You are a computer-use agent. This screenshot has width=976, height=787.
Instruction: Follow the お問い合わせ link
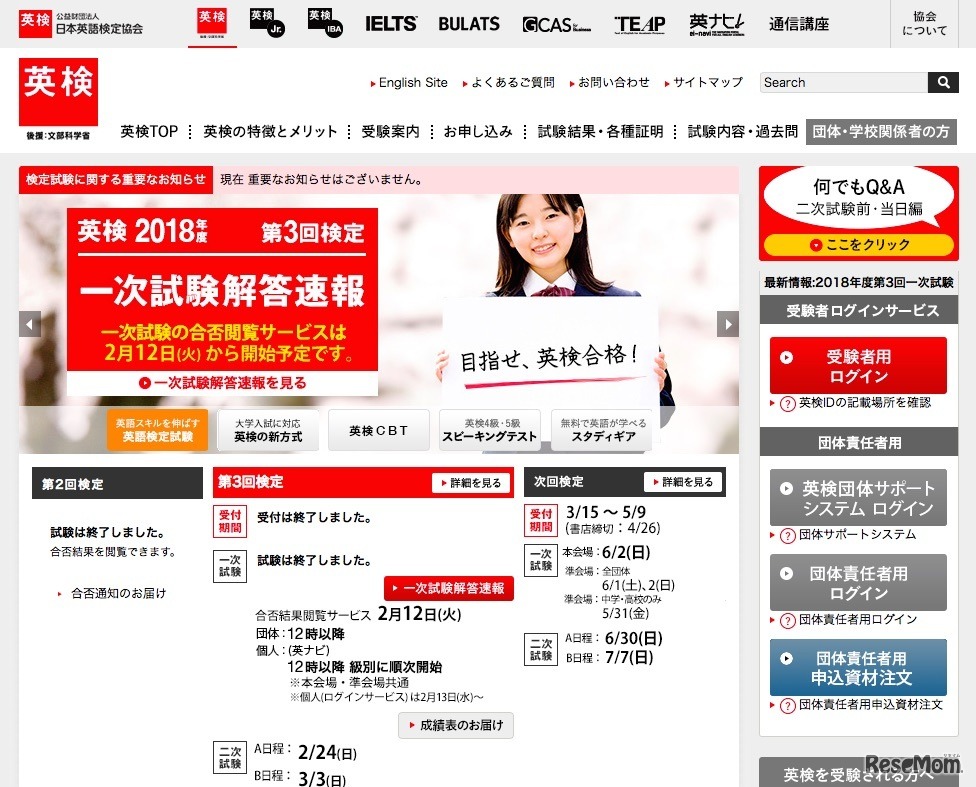pyautogui.click(x=613, y=82)
